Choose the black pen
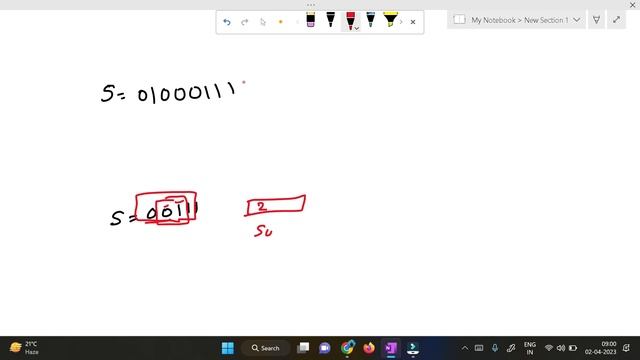640x360 pixels. coord(331,20)
